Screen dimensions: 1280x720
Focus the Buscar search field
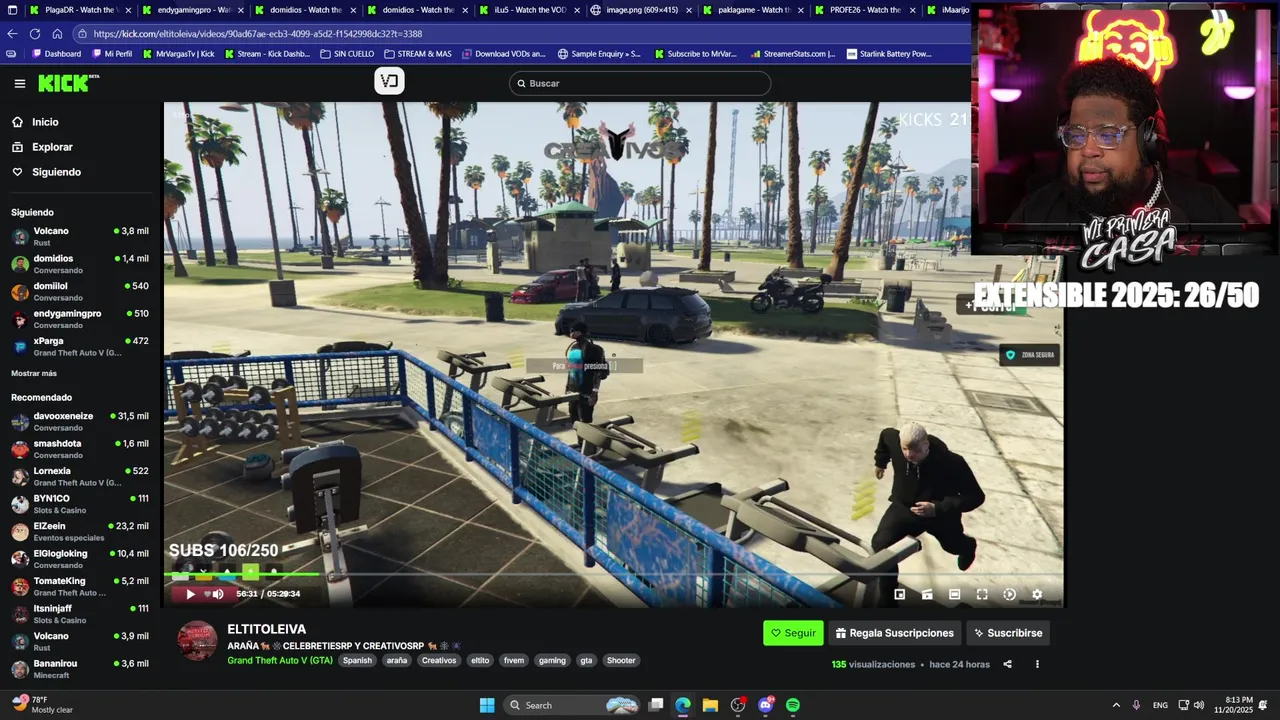click(640, 83)
